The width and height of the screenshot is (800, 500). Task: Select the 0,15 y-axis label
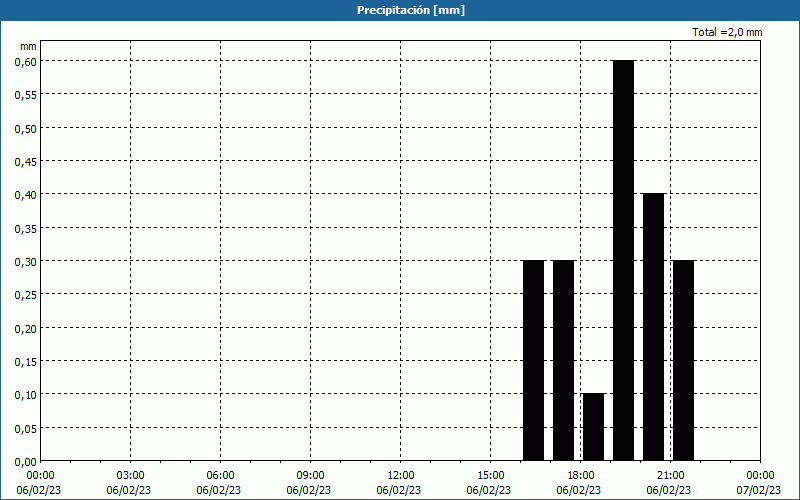pyautogui.click(x=26, y=361)
